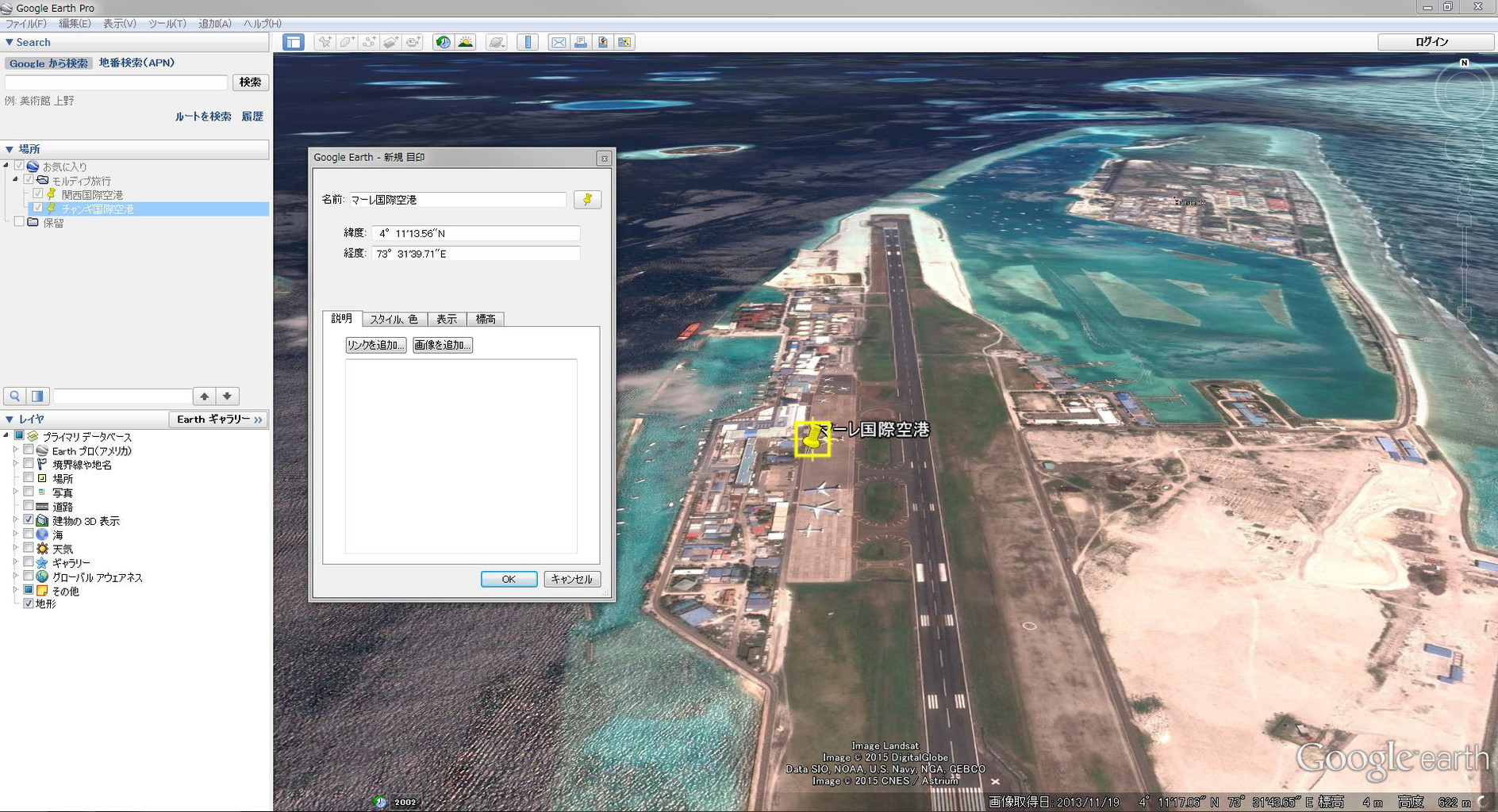1498x812 pixels.
Task: Switch to the 表示 tab in dialog
Action: pos(447,319)
